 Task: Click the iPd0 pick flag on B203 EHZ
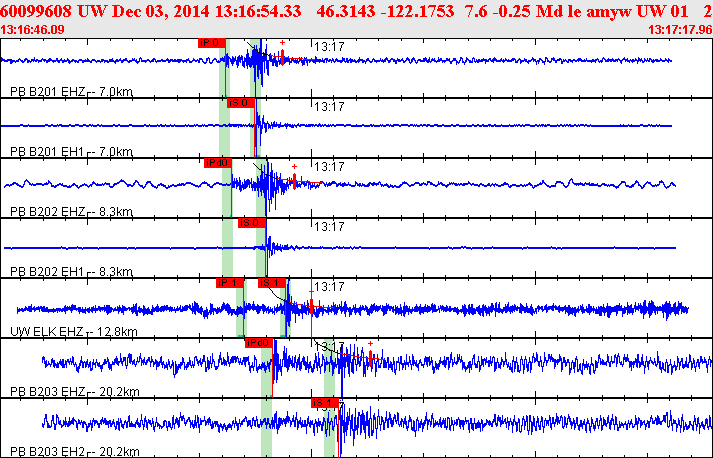tap(258, 342)
